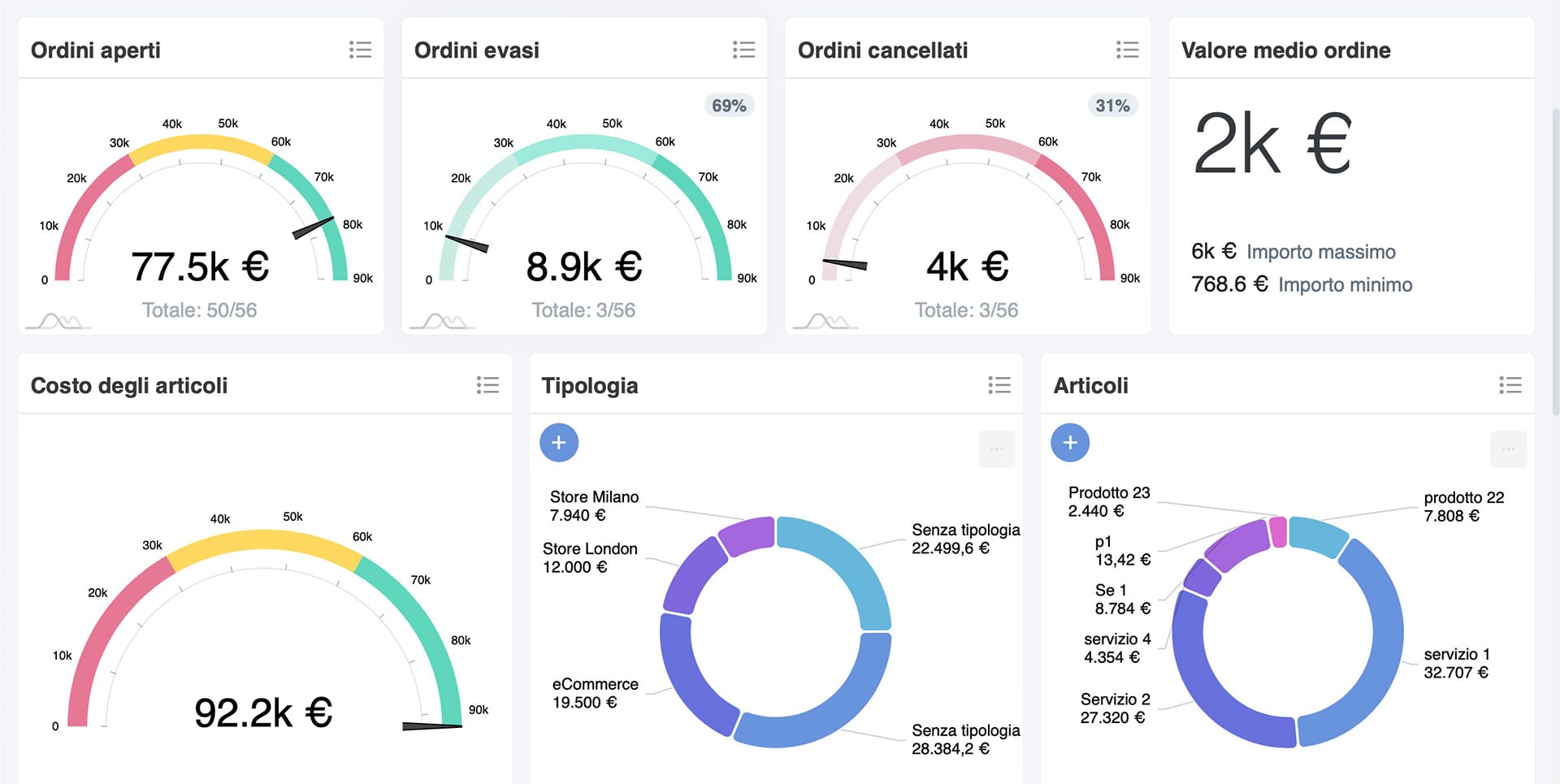Click the 31% badge on Ordini cancellati
1560x784 pixels.
click(x=1112, y=106)
